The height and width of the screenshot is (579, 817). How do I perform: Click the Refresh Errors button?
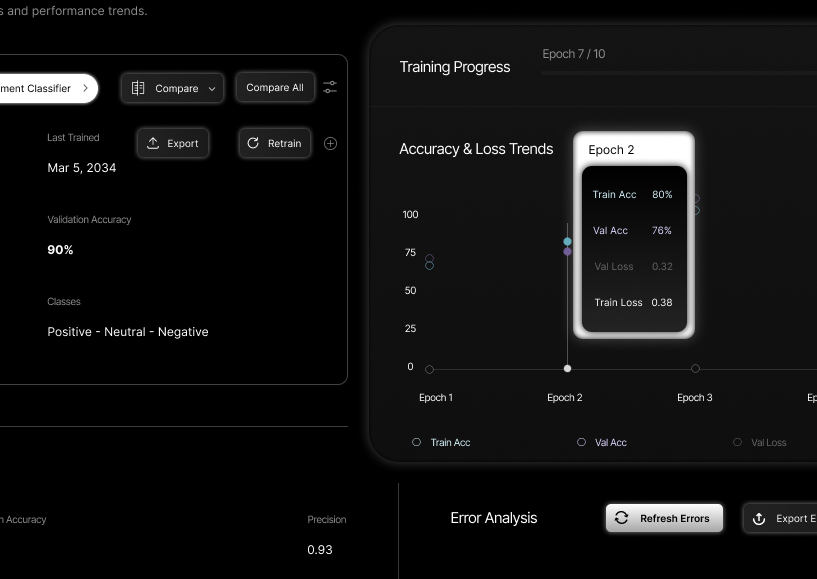pyautogui.click(x=664, y=518)
